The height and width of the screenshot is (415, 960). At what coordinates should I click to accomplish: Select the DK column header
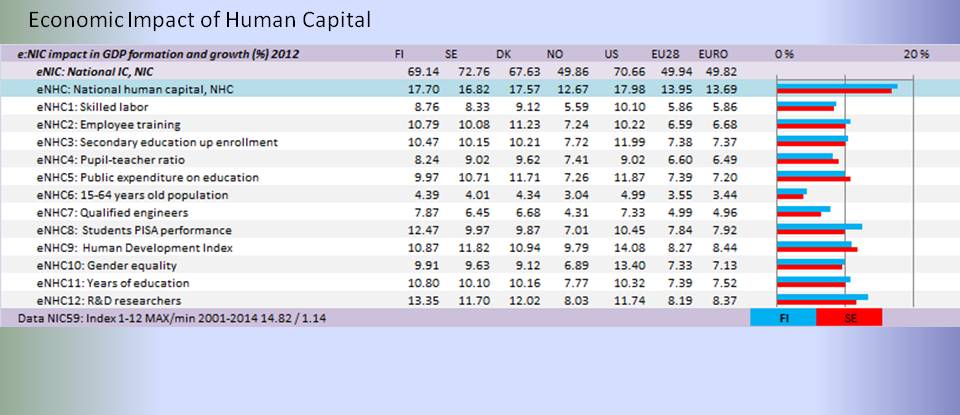(x=502, y=53)
